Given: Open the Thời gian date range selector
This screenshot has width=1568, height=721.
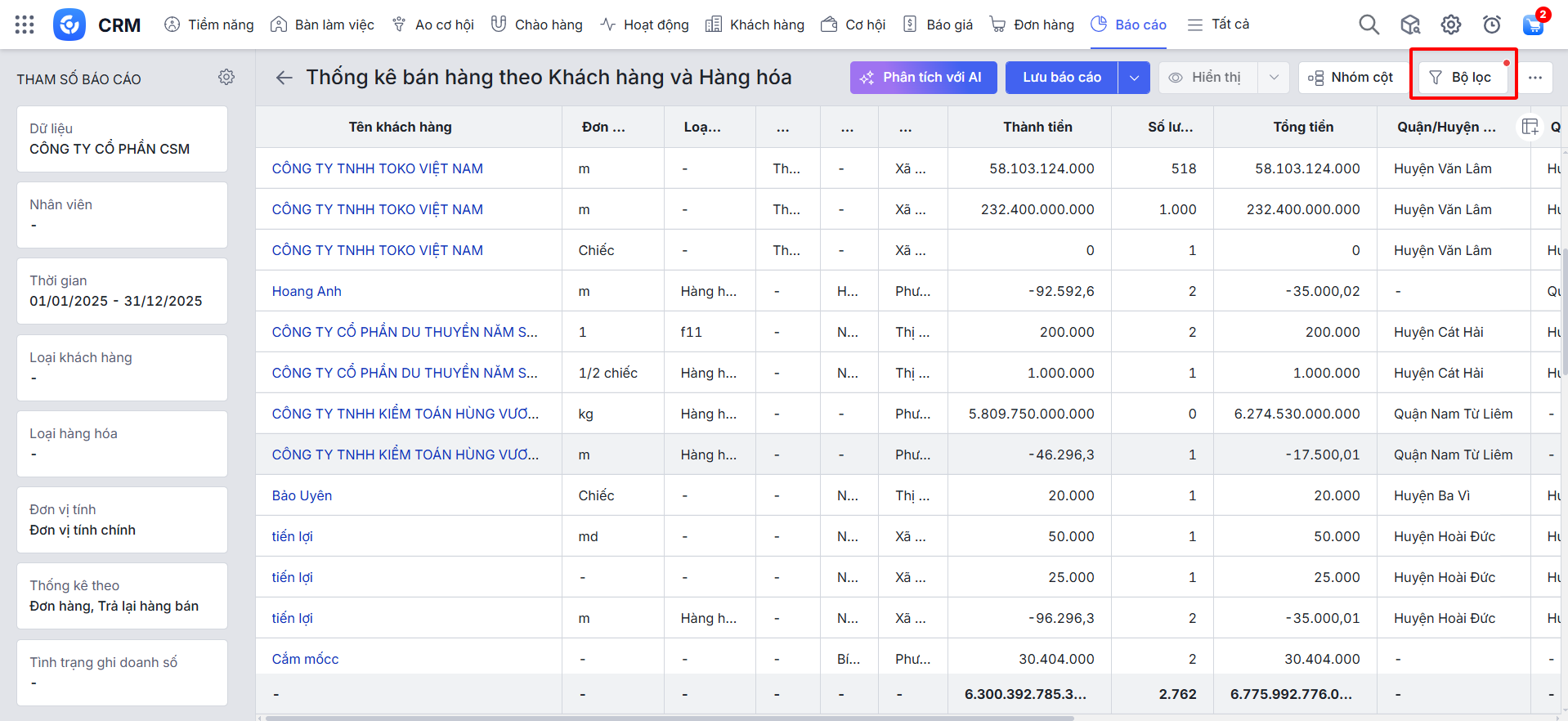Looking at the screenshot, I should [122, 291].
